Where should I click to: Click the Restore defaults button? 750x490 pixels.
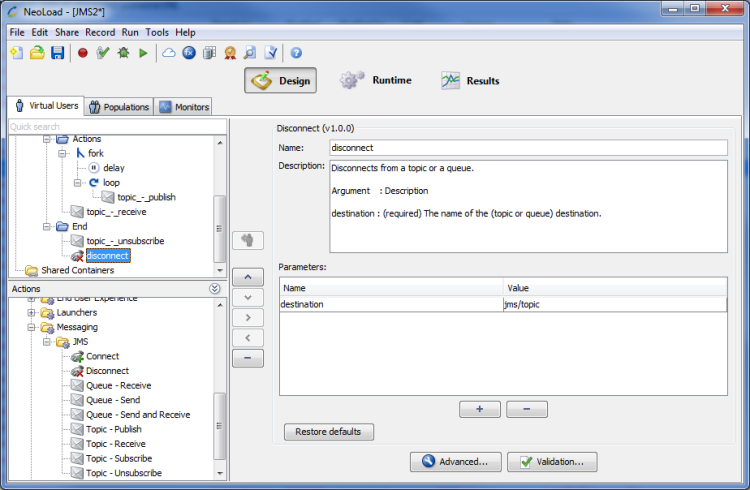[x=329, y=432]
